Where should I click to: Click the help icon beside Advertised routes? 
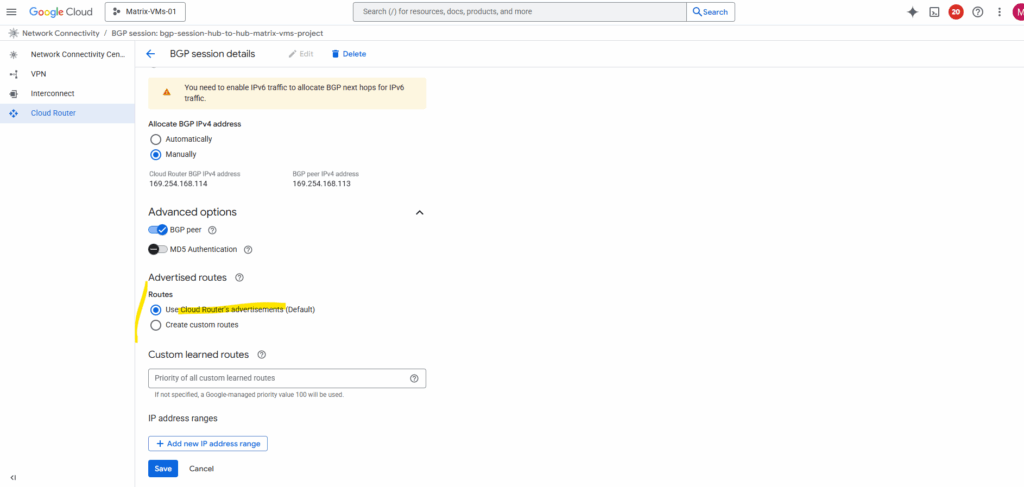(239, 277)
